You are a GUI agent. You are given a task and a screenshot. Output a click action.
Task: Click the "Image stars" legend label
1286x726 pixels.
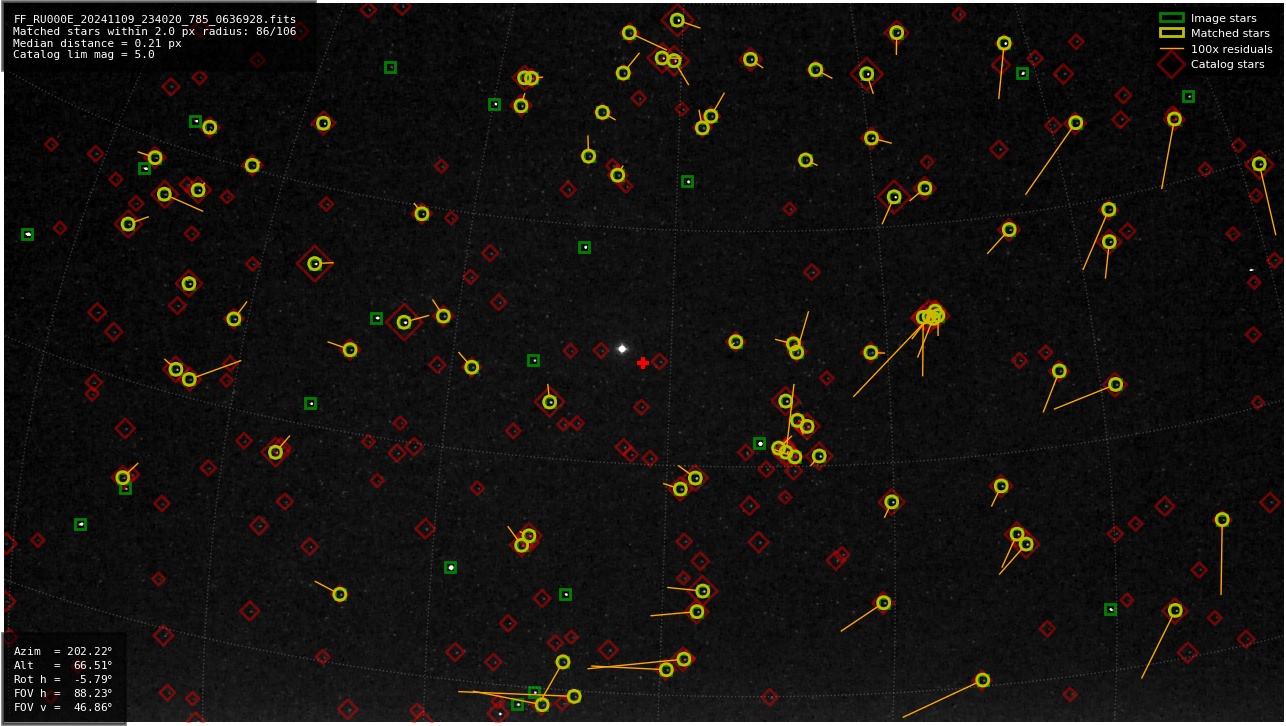click(1223, 18)
